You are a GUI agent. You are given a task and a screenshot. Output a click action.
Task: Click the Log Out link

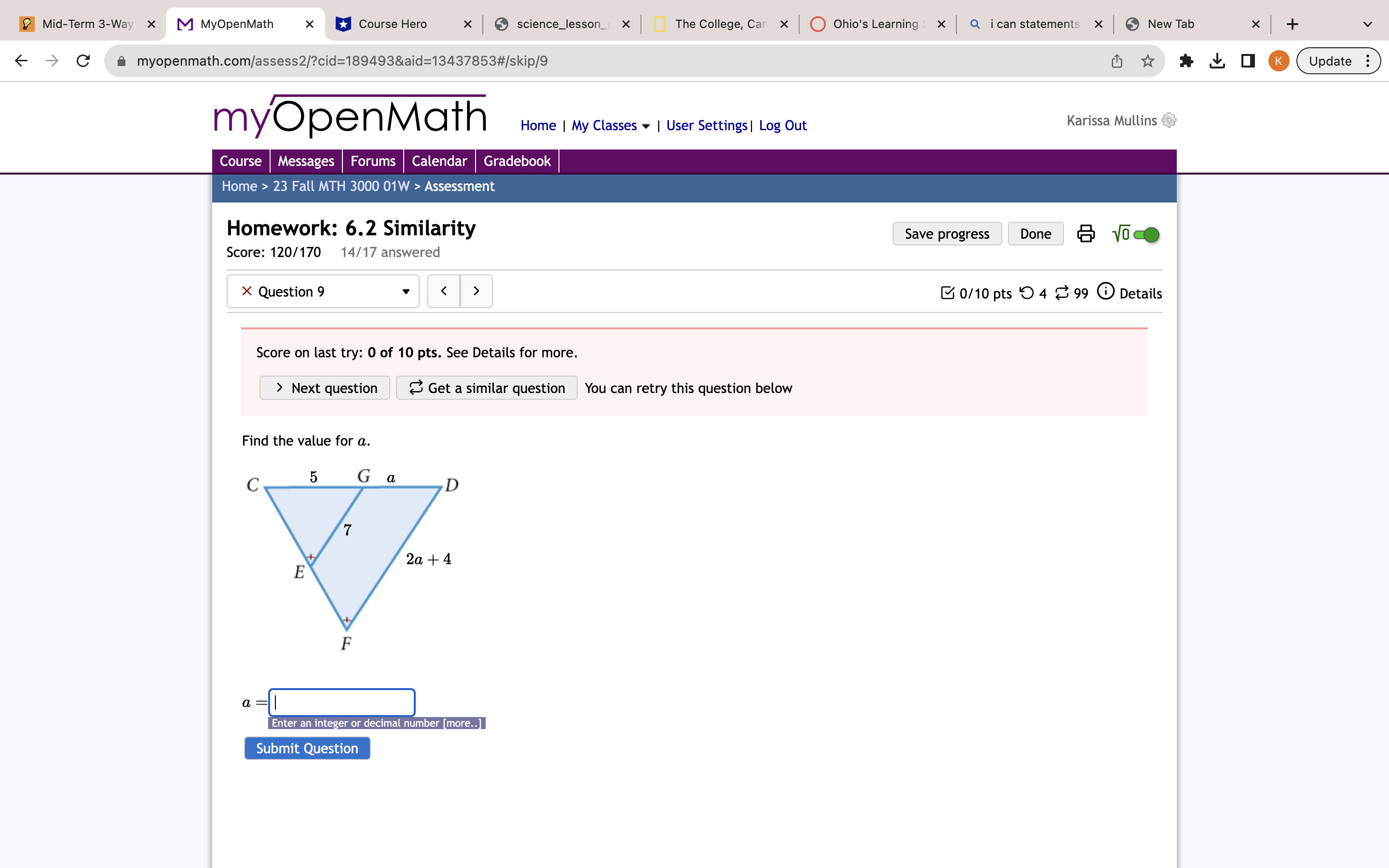pyautogui.click(x=782, y=125)
